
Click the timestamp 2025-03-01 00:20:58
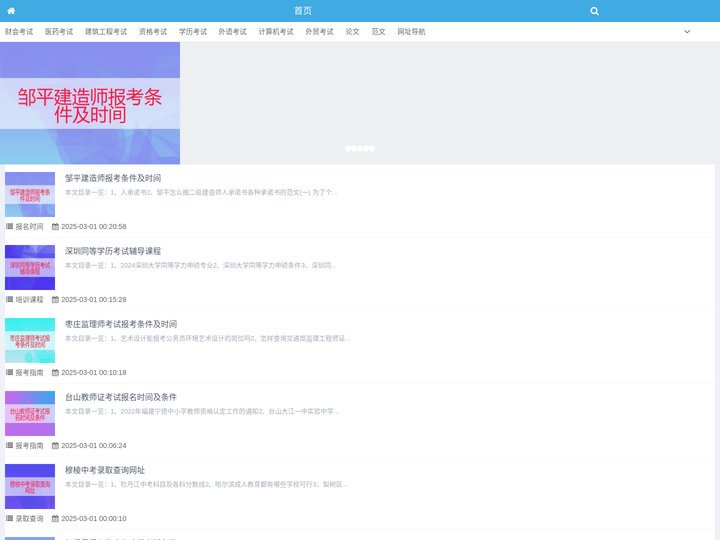94,226
